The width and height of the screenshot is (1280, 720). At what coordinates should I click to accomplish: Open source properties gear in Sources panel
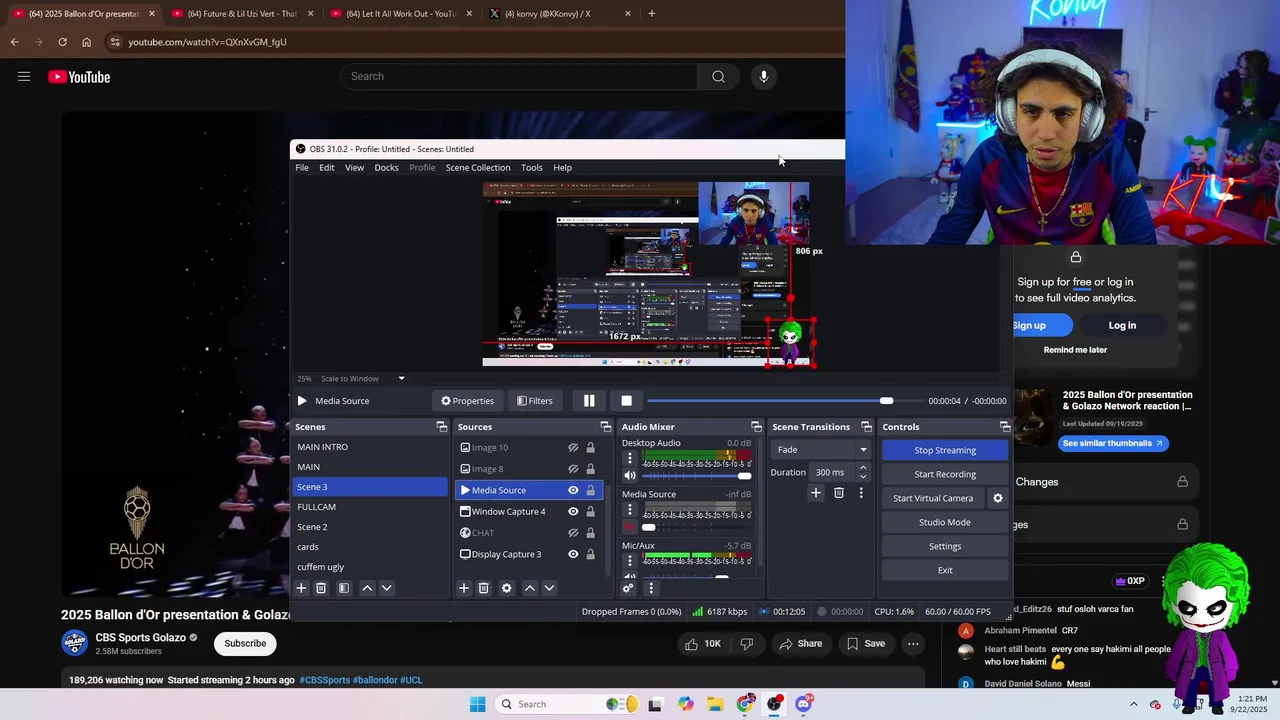[506, 588]
